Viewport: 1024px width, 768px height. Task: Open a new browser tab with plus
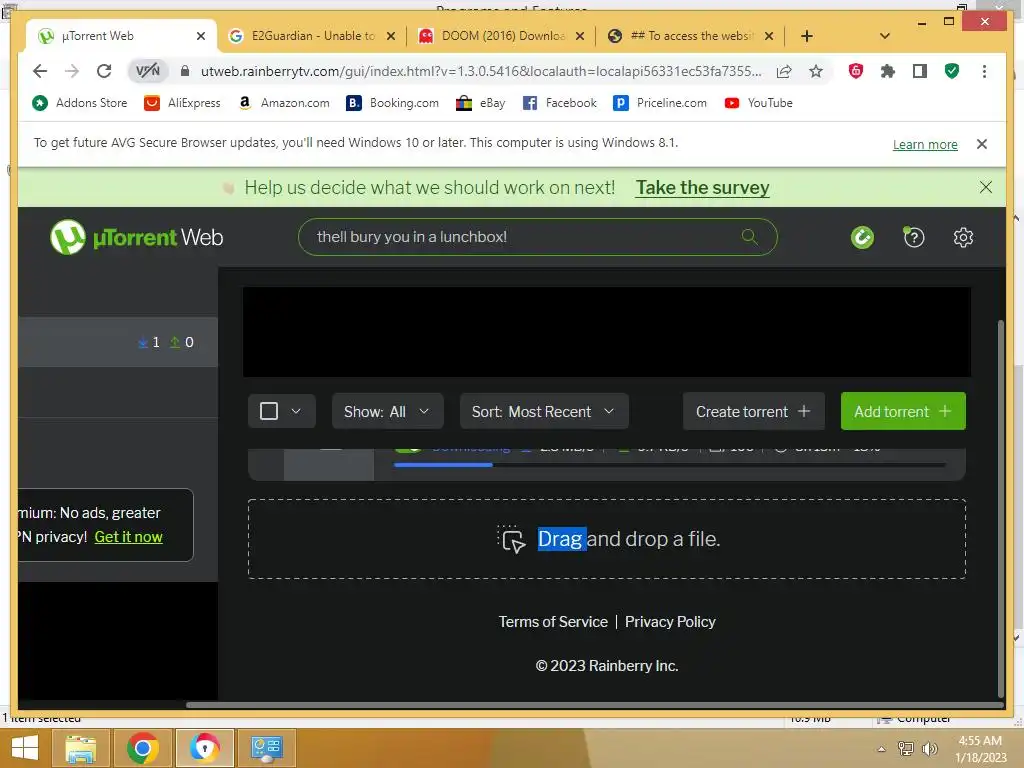coord(807,36)
